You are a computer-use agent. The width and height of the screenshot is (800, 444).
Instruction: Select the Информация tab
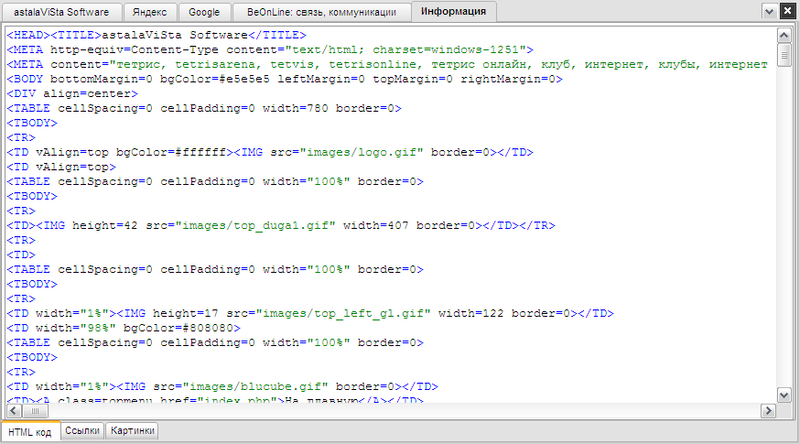(454, 11)
